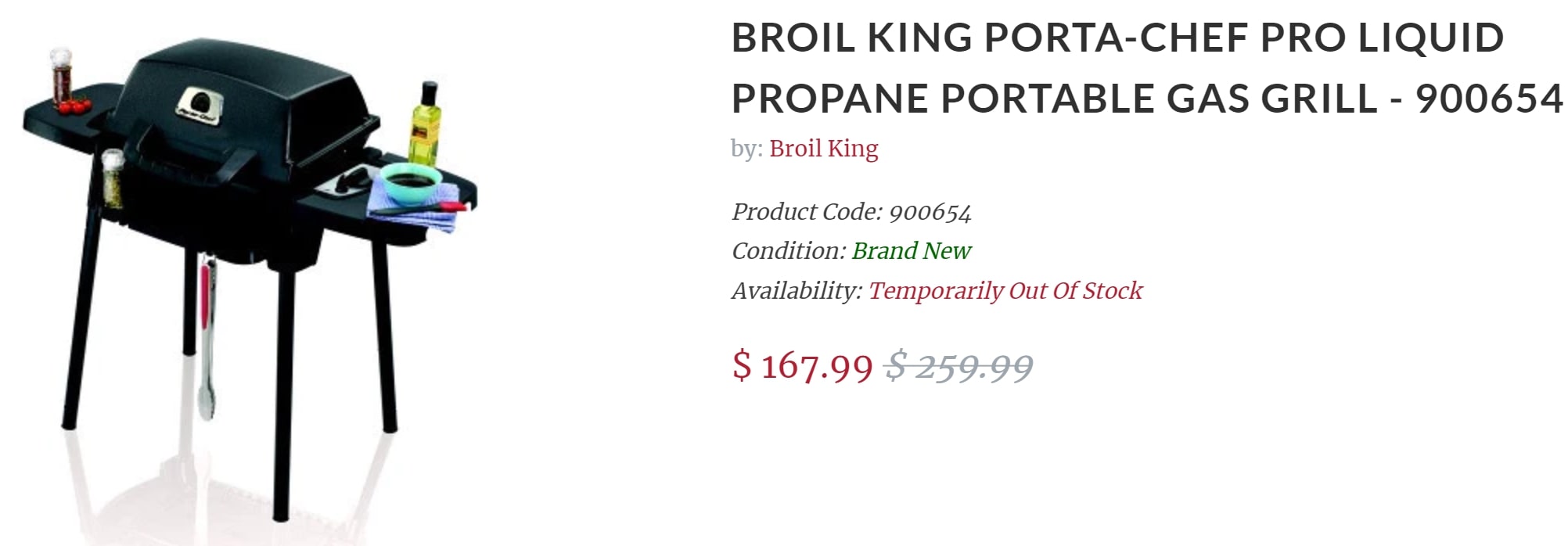1568x546 pixels.
Task: Click the "Product Code:" label
Action: [807, 212]
